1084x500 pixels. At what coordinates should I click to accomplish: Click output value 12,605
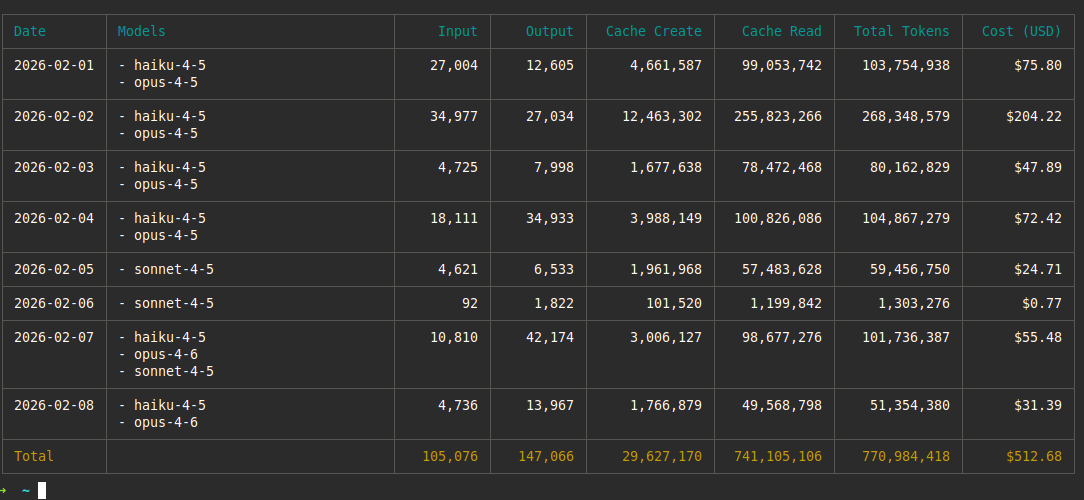point(550,65)
